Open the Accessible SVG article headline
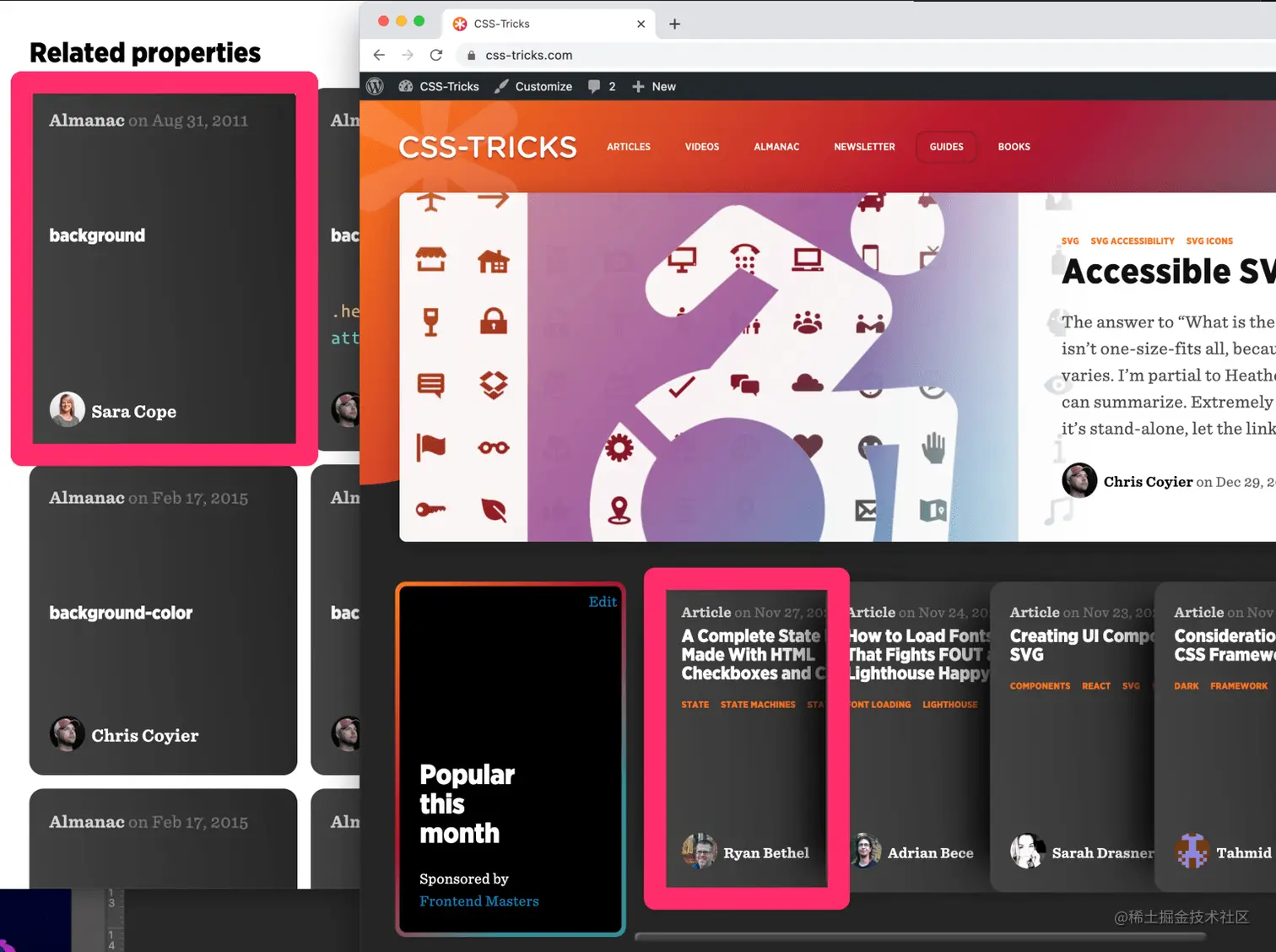1276x952 pixels. click(1169, 272)
